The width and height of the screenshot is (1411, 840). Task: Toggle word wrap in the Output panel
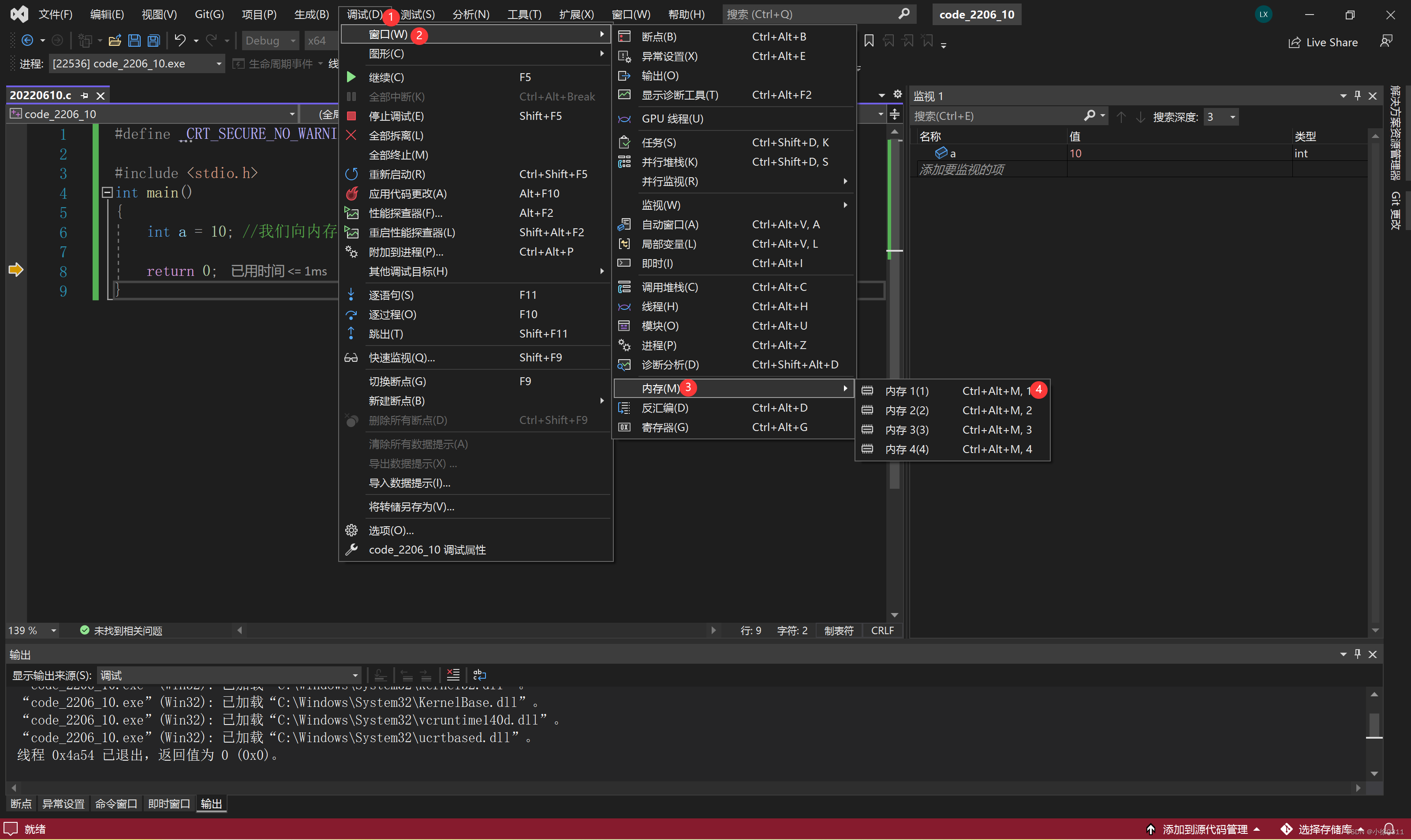(x=480, y=675)
